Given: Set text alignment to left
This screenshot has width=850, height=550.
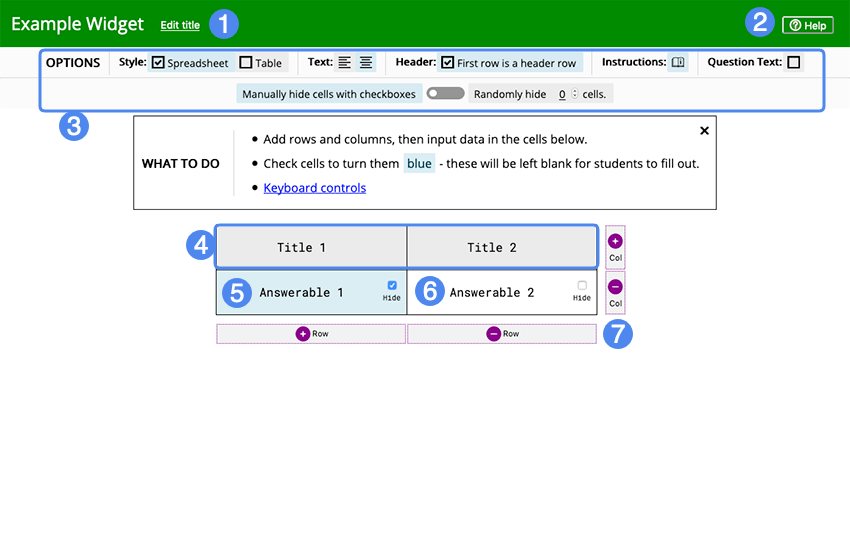Looking at the screenshot, I should click(344, 62).
